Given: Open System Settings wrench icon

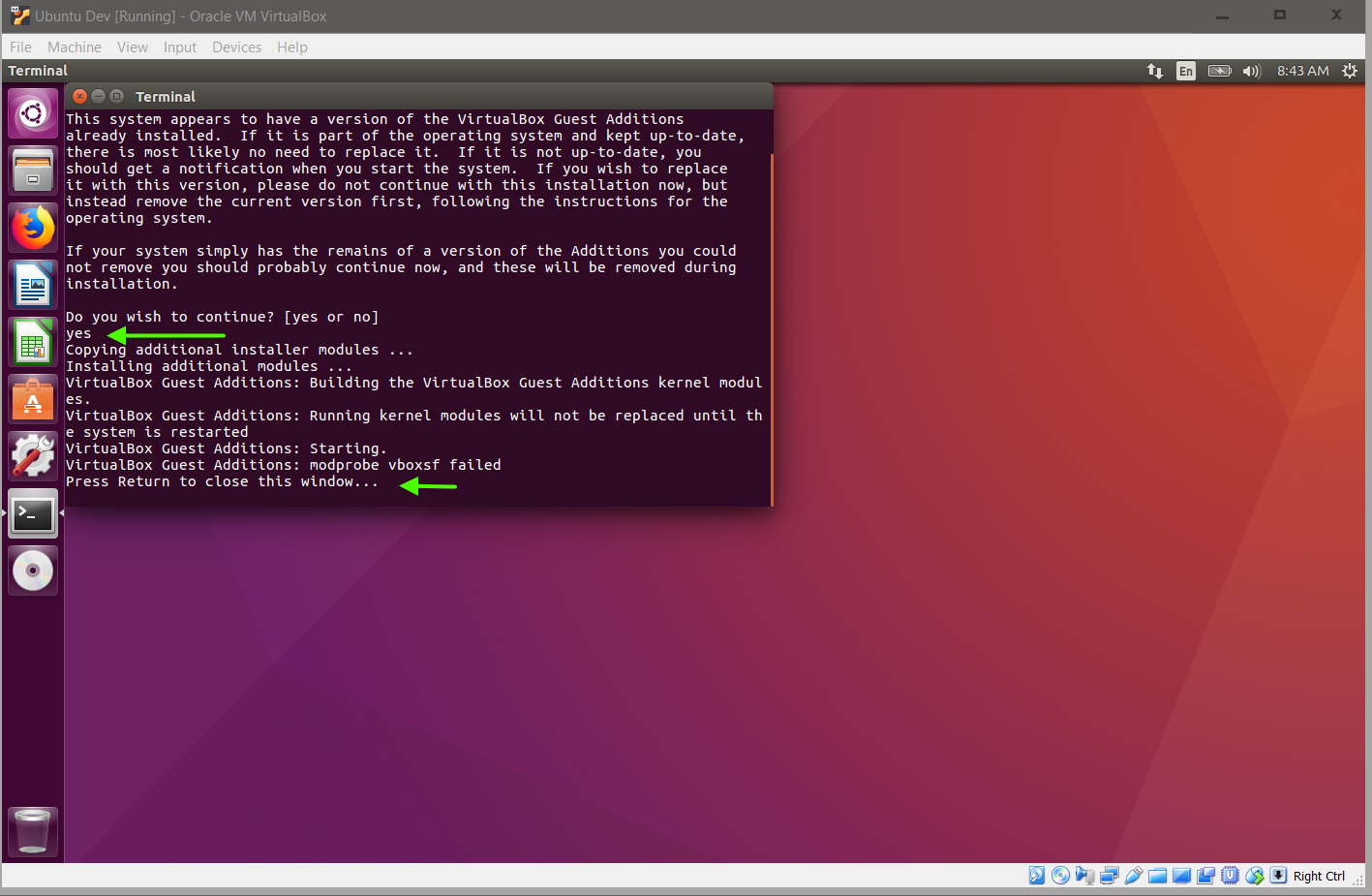Looking at the screenshot, I should (x=33, y=456).
